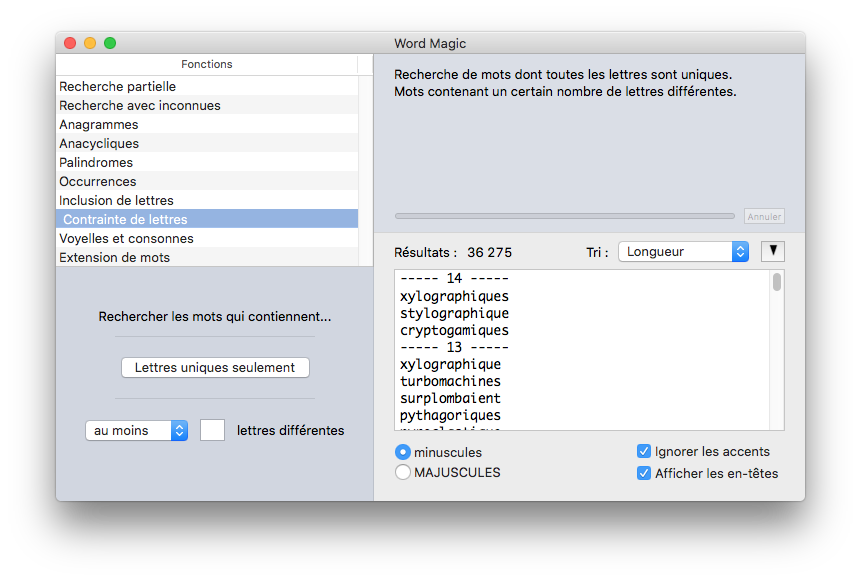Screen dimensions: 861x581
Task: Select the MAJUSCULES radio button
Action: tap(403, 472)
